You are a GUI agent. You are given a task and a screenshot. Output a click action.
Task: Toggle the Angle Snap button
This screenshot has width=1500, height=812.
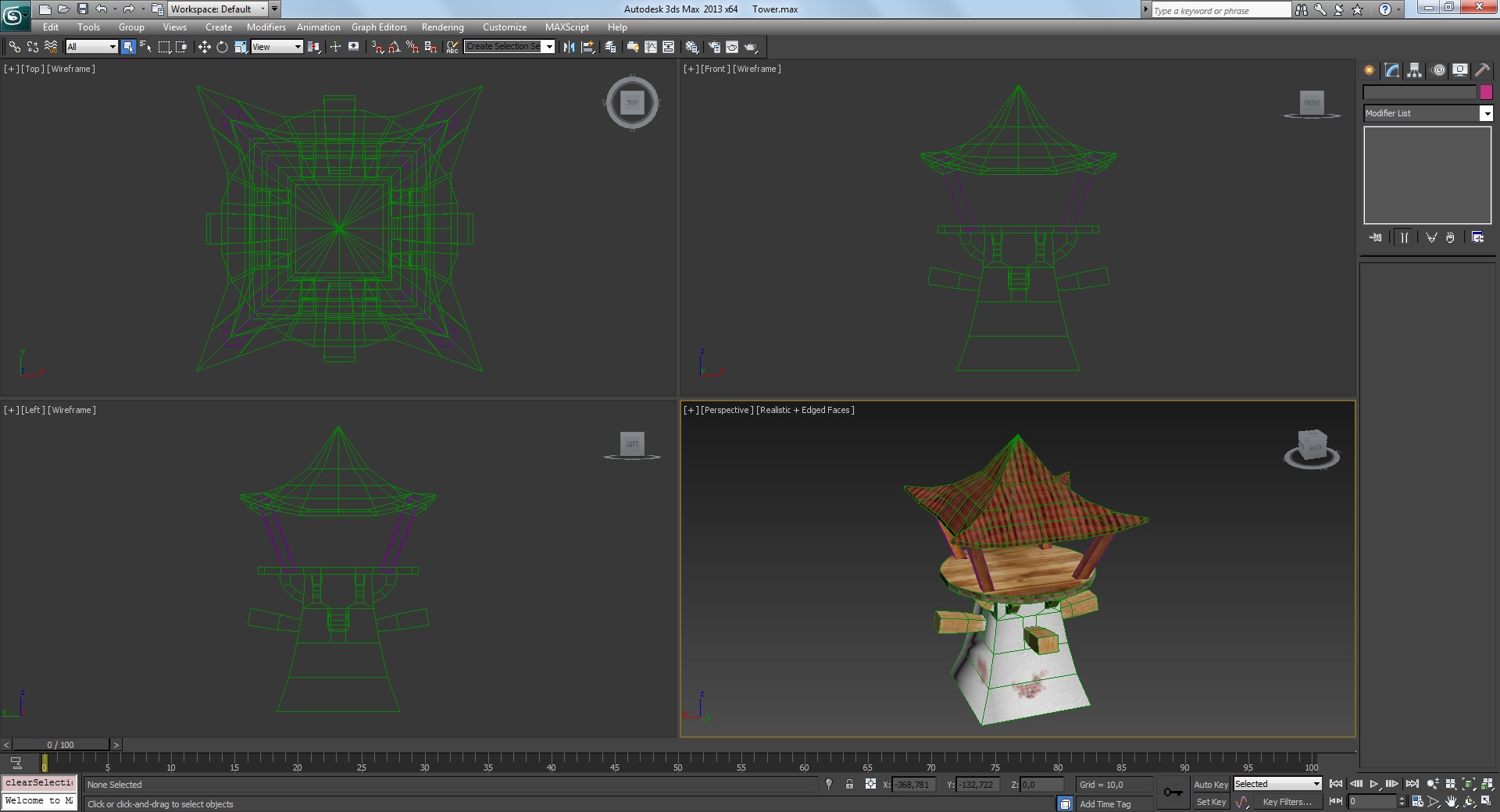coord(395,47)
